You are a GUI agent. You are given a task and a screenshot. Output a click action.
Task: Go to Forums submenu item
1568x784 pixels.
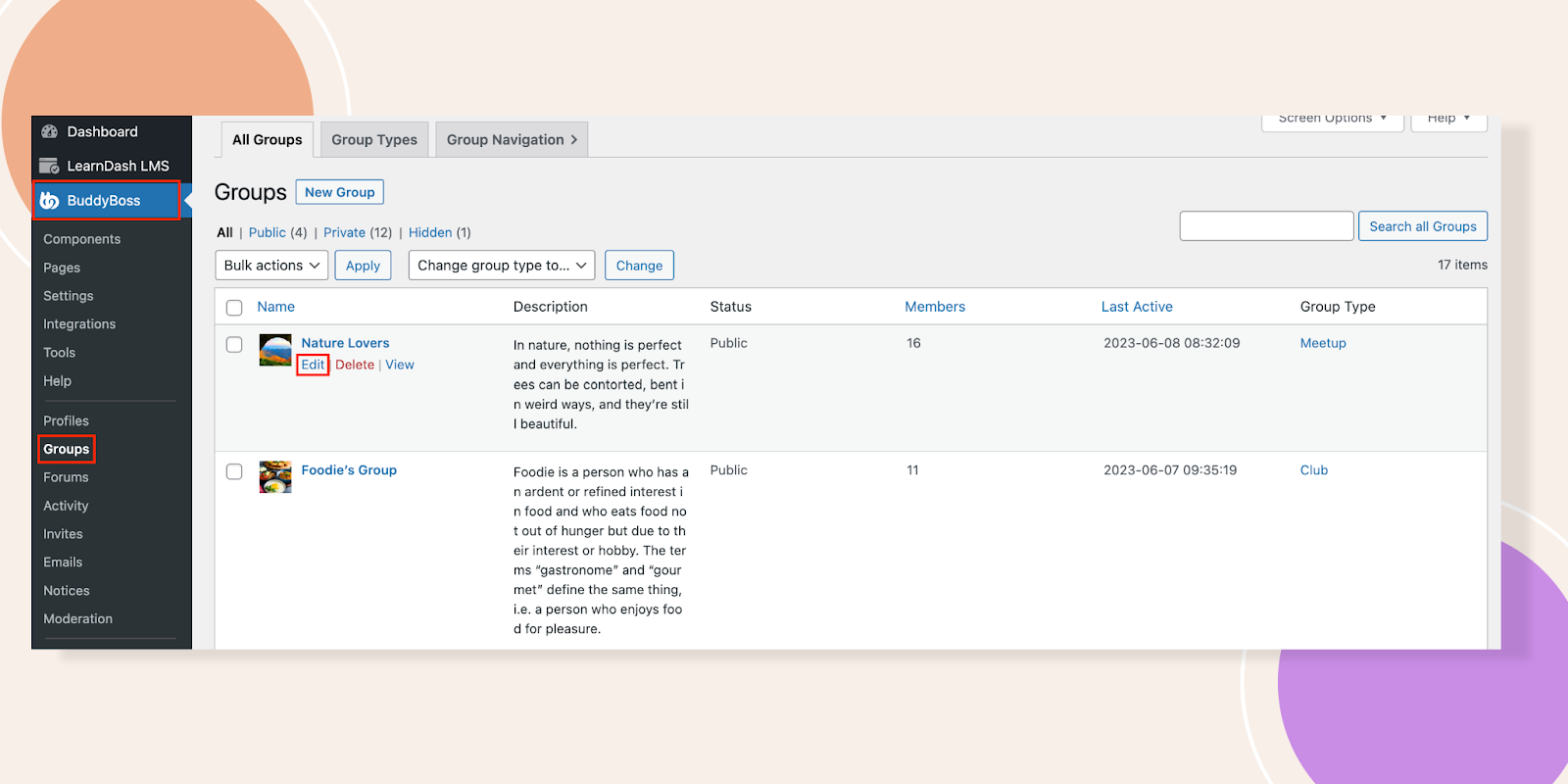(x=66, y=477)
